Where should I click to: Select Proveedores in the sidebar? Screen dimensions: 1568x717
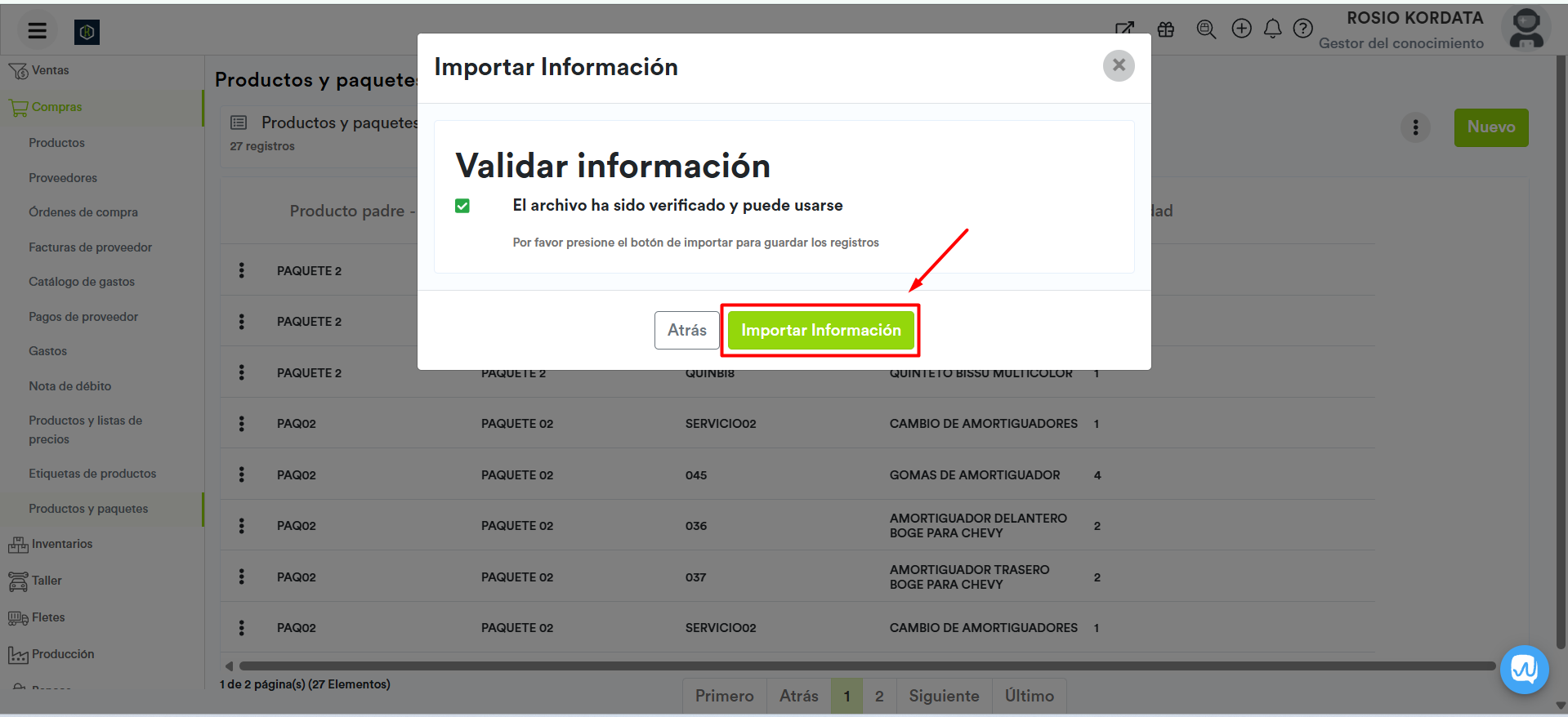(x=62, y=178)
